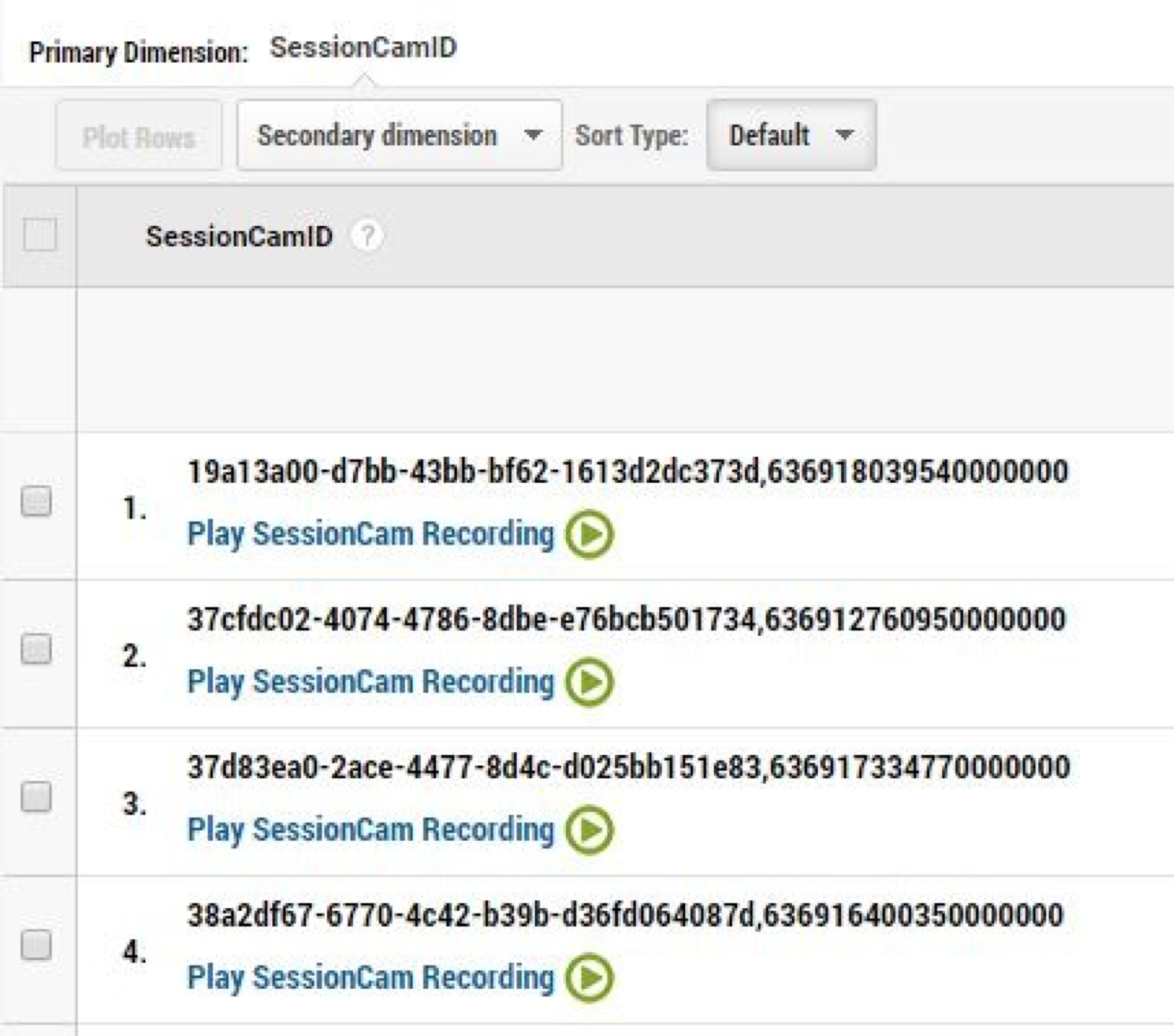This screenshot has width=1174, height=1036.
Task: Click the green play icon in row 4
Action: coord(589,978)
